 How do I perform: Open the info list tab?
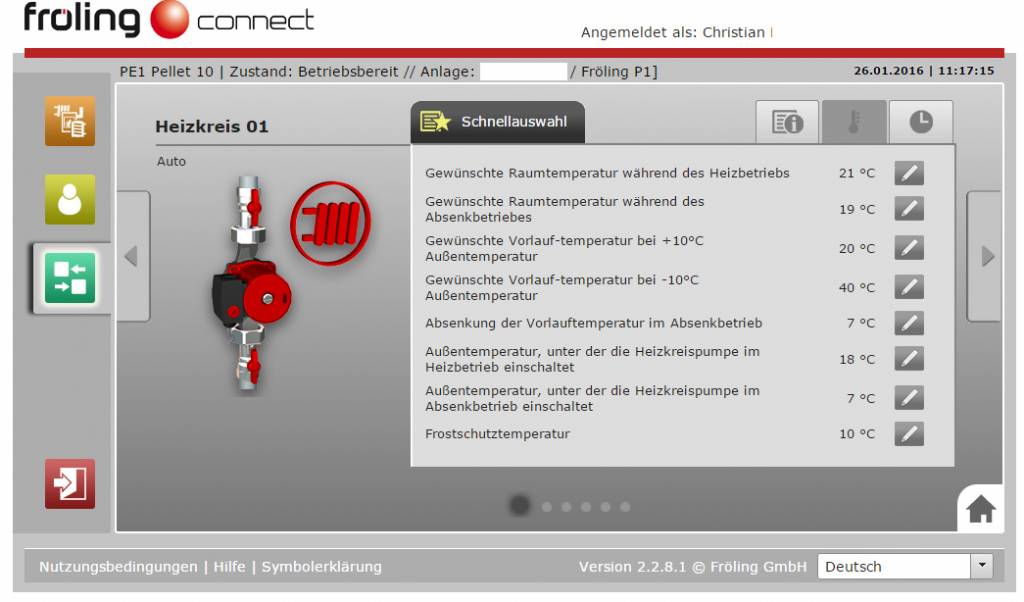tap(787, 122)
